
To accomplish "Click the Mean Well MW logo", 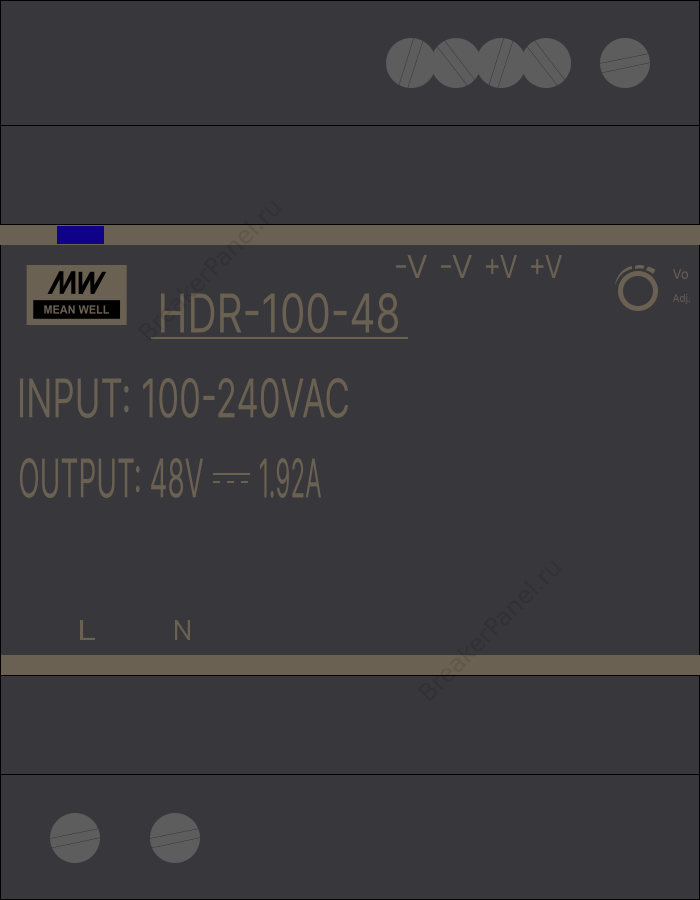I will pos(77,295).
